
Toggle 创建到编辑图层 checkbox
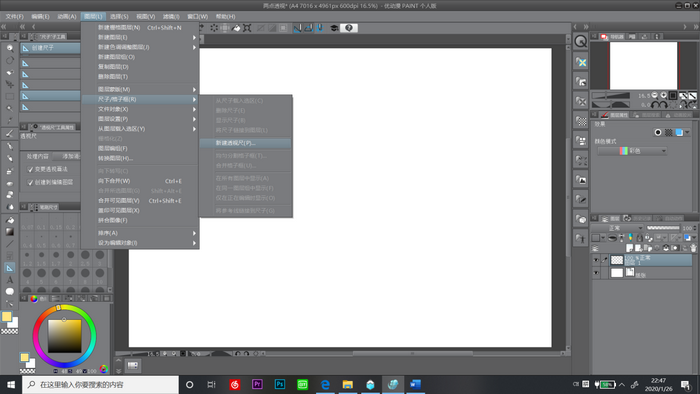point(30,182)
